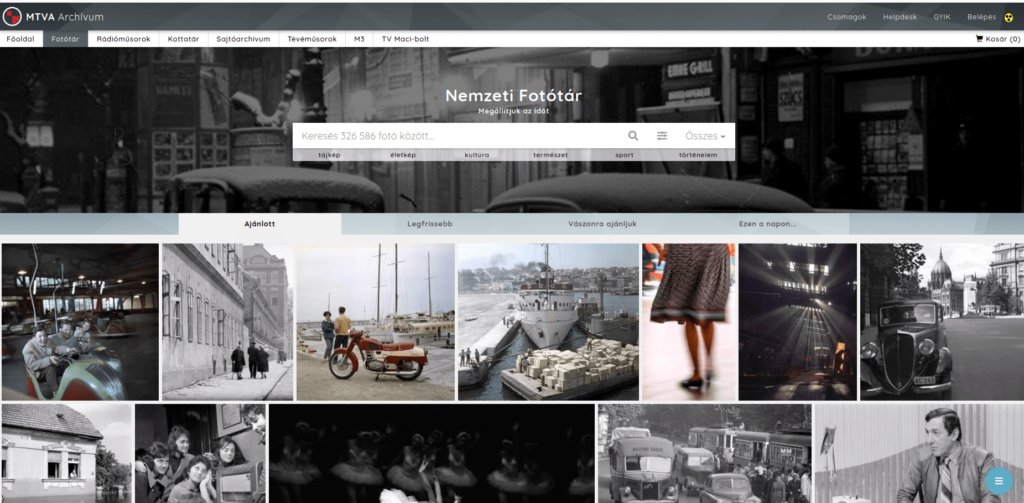
Task: Open the floating blue menu button
Action: click(996, 481)
